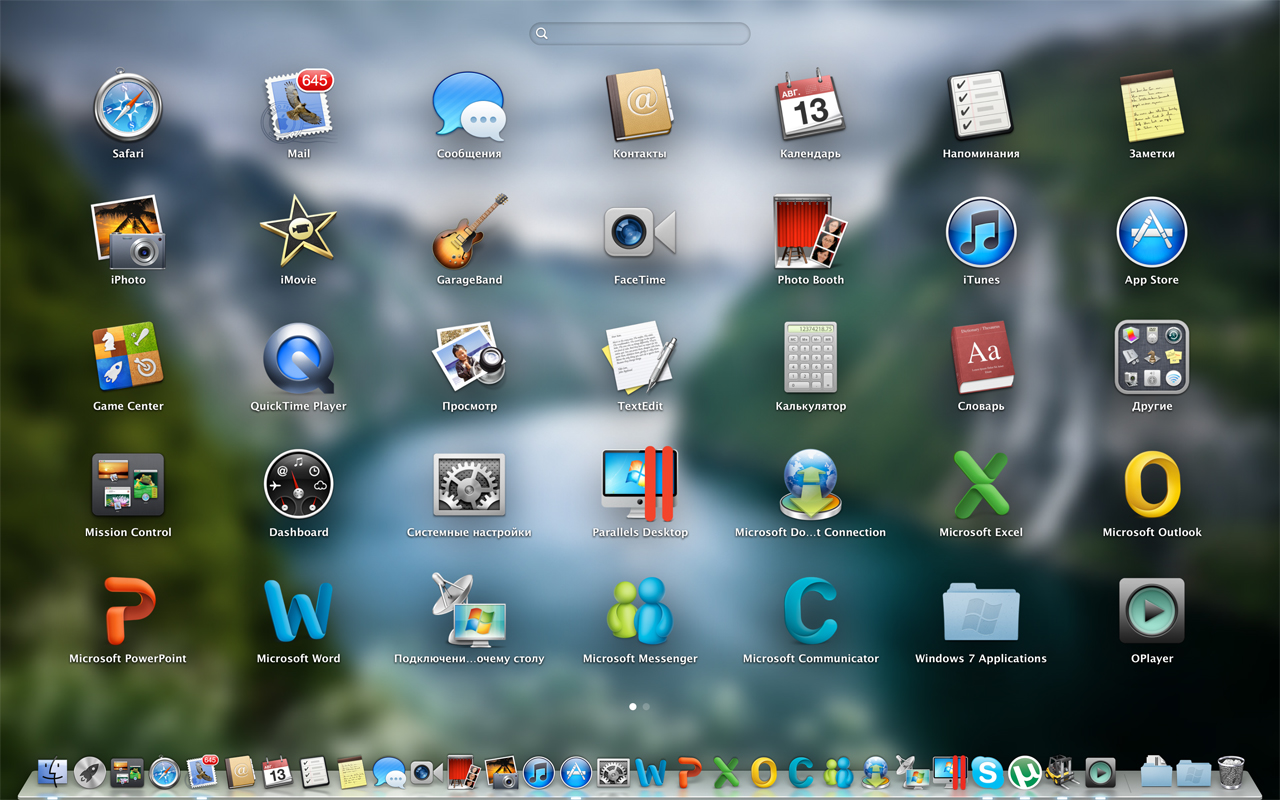Open iTunes in Launchpad grid

pos(980,233)
